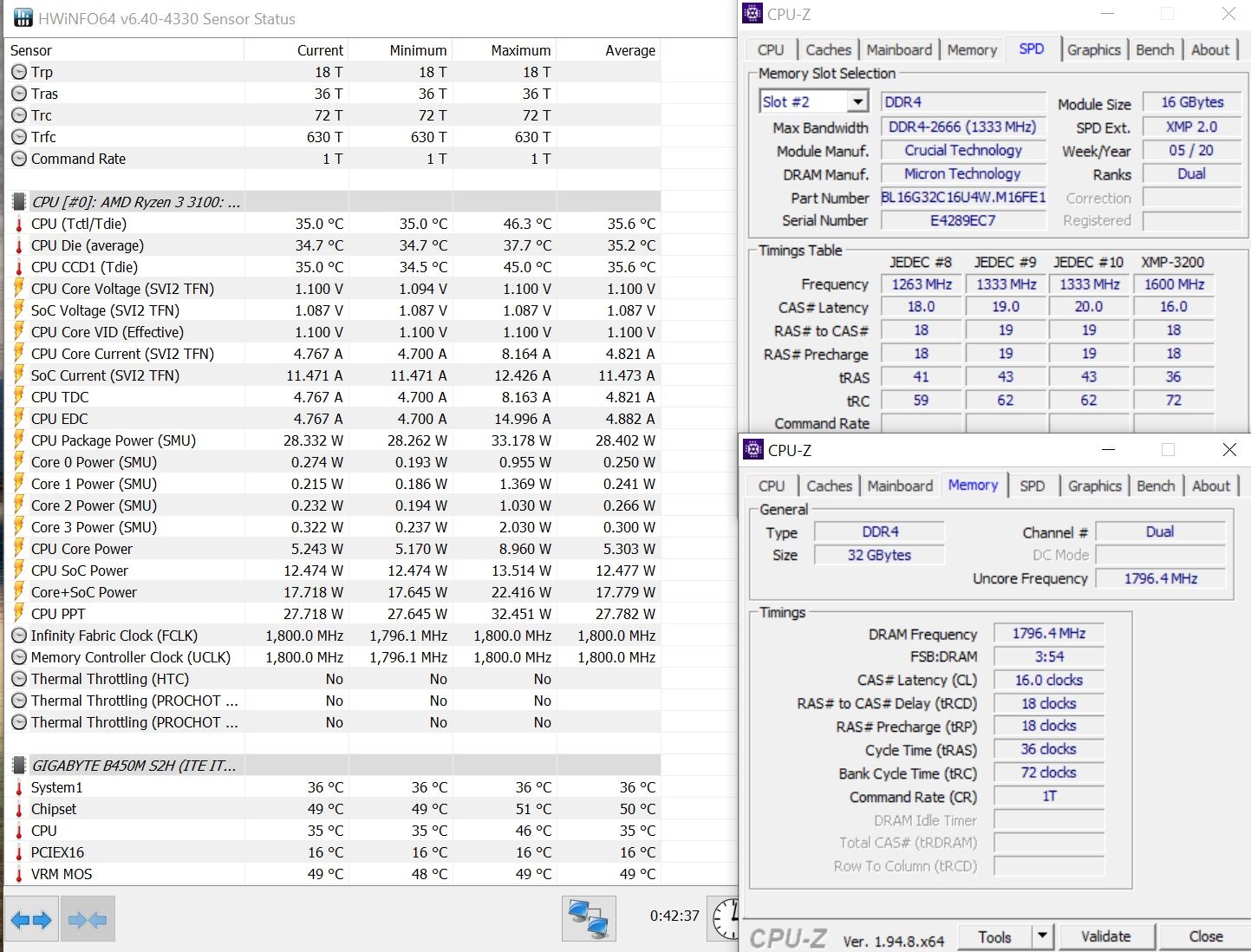Screen dimensions: 1251x952
Task: Open About tab in lower CPU-Z window
Action: click(x=1211, y=486)
